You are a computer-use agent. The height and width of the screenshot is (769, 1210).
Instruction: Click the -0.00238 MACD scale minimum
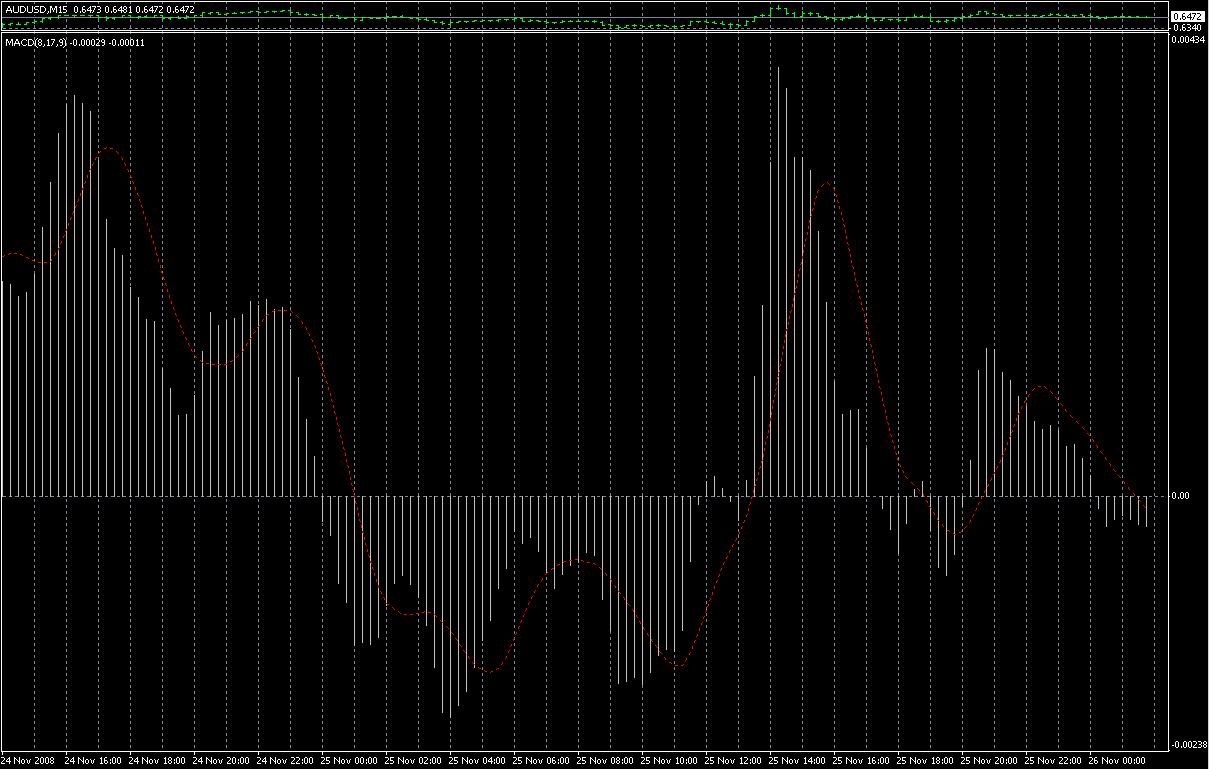(x=1189, y=745)
